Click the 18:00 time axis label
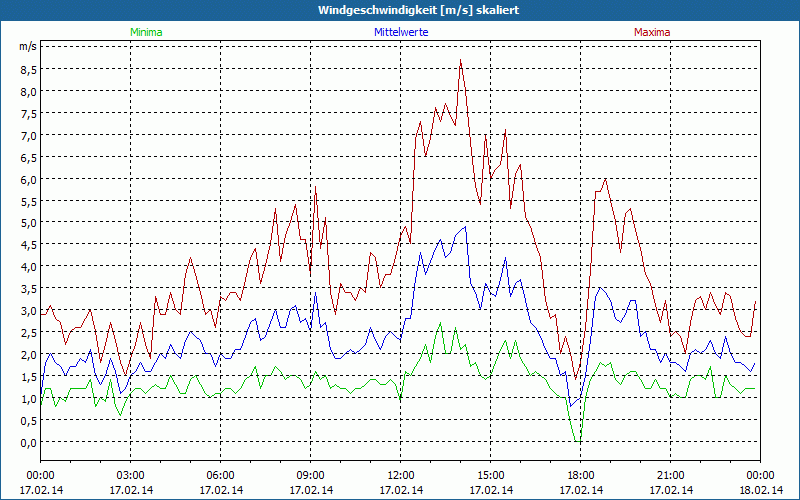This screenshot has width=800, height=500. 581,476
